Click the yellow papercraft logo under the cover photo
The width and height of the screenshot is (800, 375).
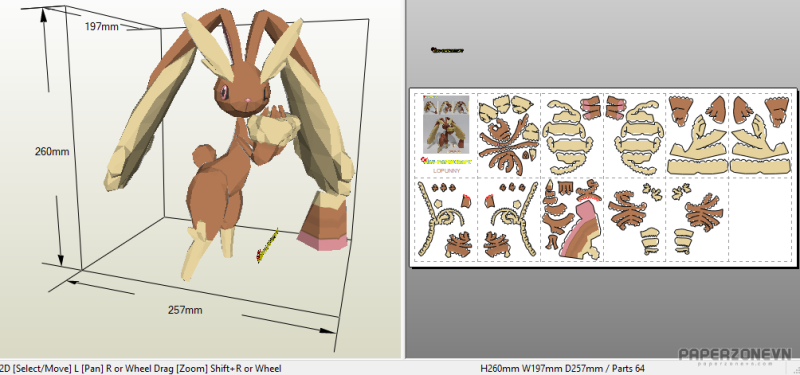(x=446, y=161)
